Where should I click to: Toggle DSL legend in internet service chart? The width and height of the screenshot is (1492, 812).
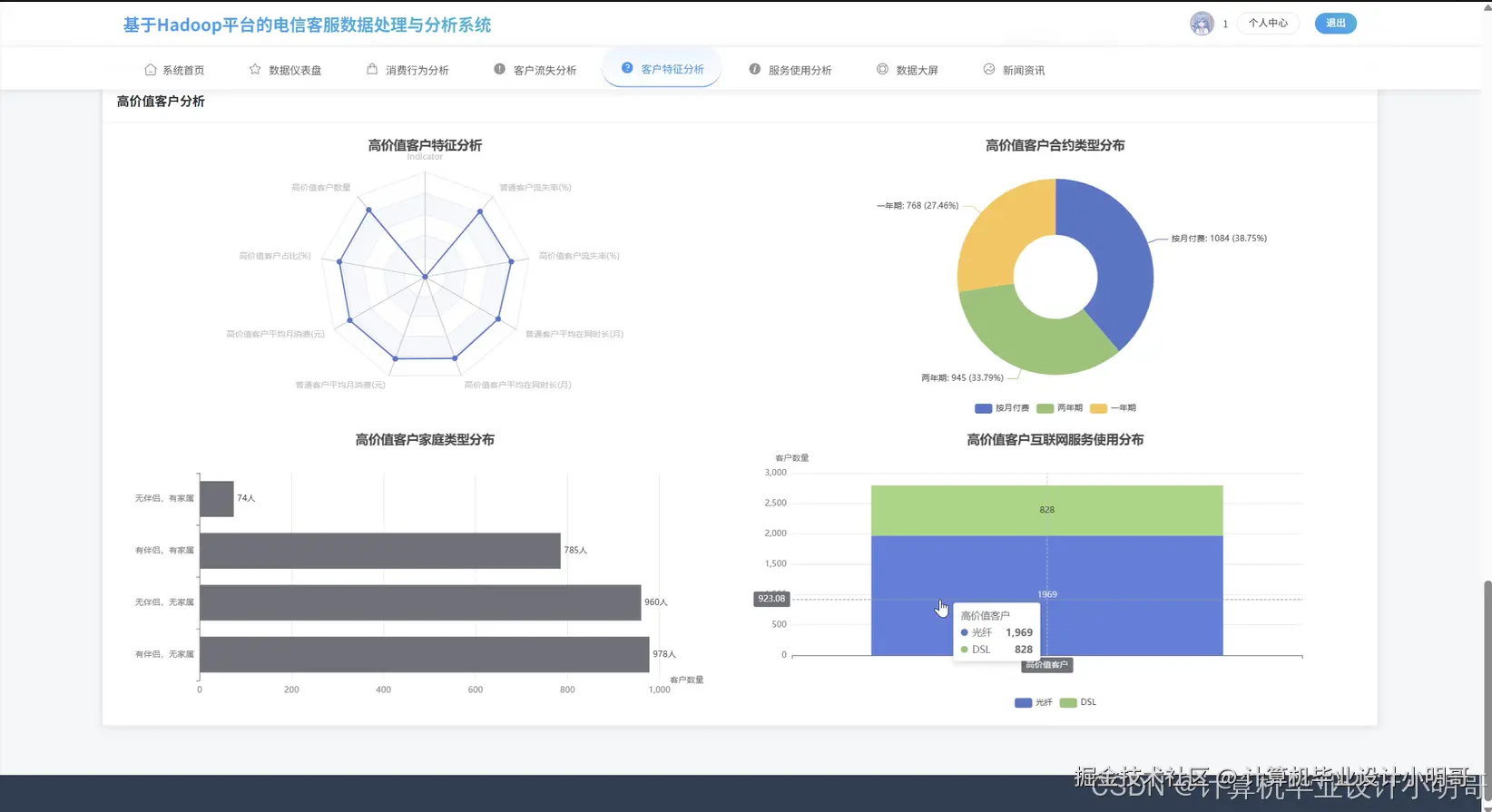(x=1078, y=703)
